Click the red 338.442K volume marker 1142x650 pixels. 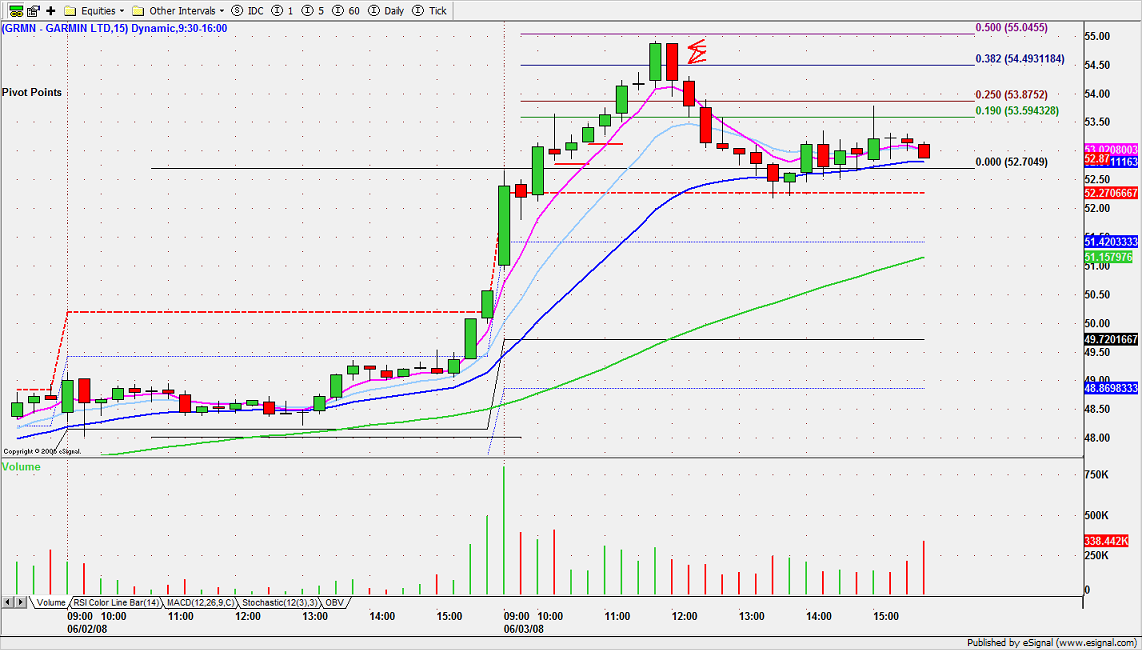pos(1106,541)
